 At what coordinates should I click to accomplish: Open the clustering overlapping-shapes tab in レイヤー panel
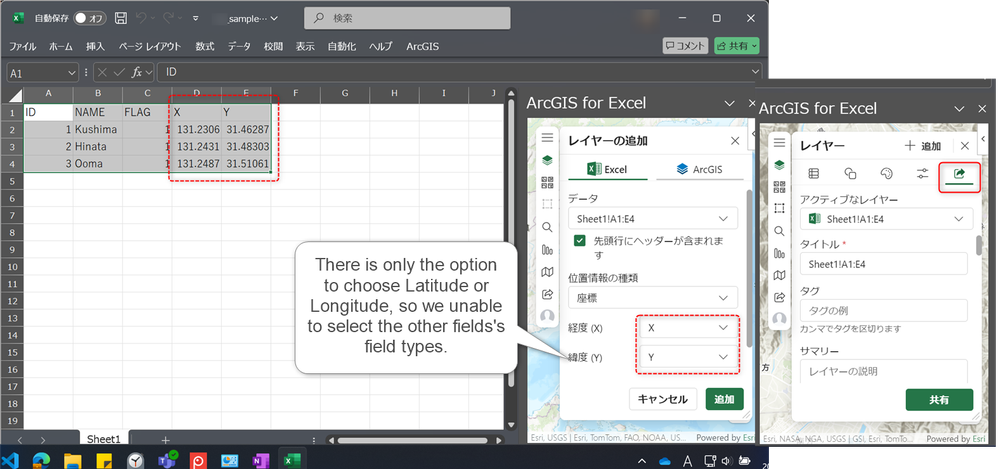(x=850, y=173)
